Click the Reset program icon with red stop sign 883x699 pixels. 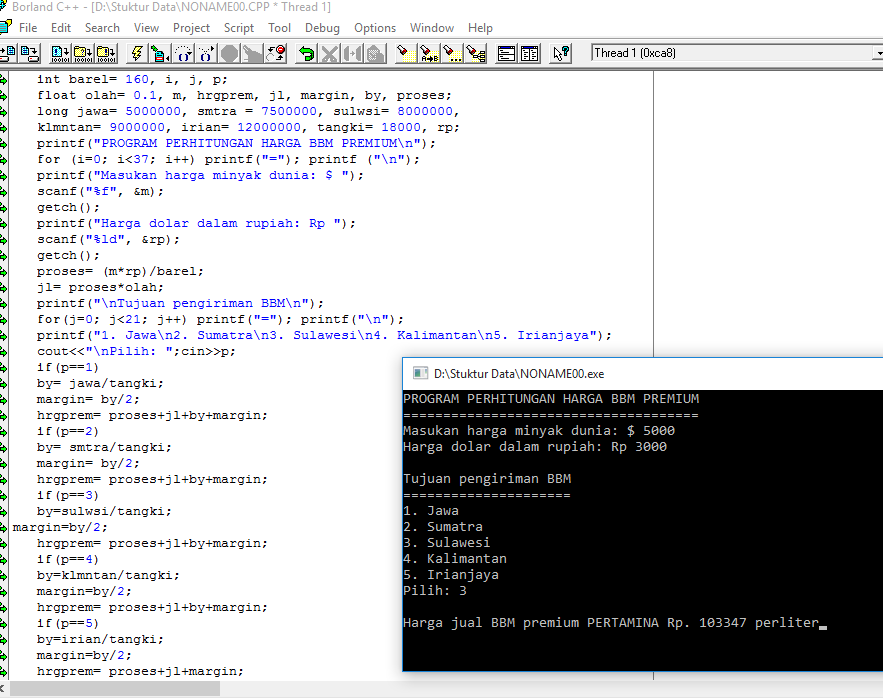pos(275,54)
